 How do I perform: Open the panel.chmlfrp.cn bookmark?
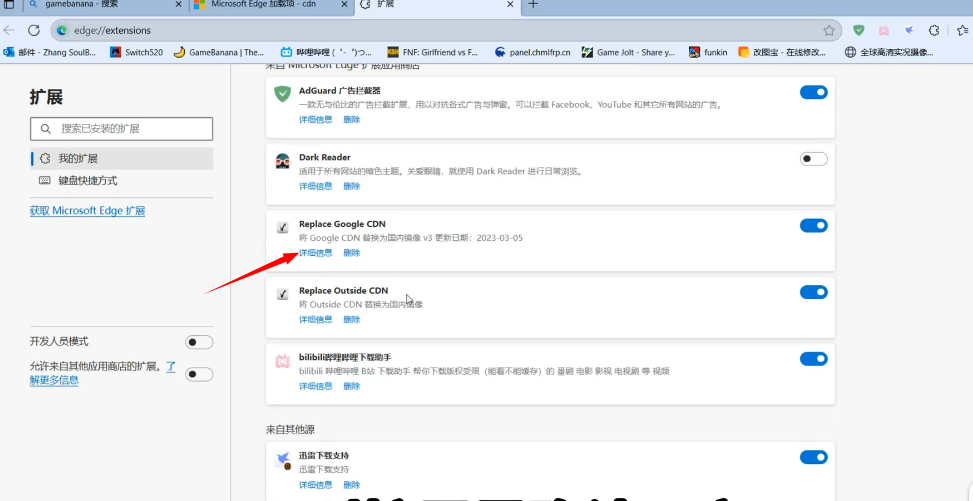(x=532, y=53)
